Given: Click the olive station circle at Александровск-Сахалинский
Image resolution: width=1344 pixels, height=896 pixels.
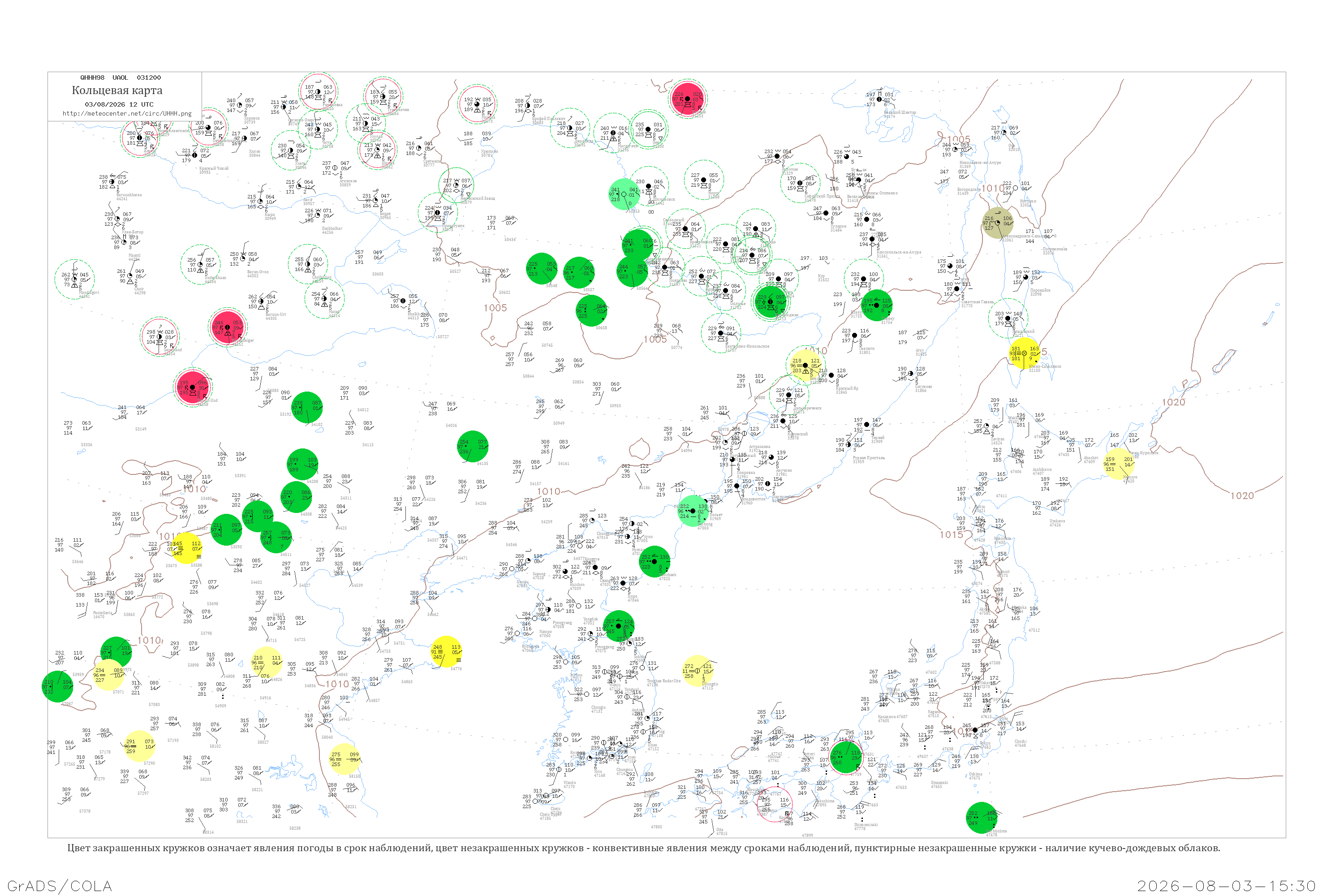Looking at the screenshot, I should pyautogui.click(x=998, y=223).
